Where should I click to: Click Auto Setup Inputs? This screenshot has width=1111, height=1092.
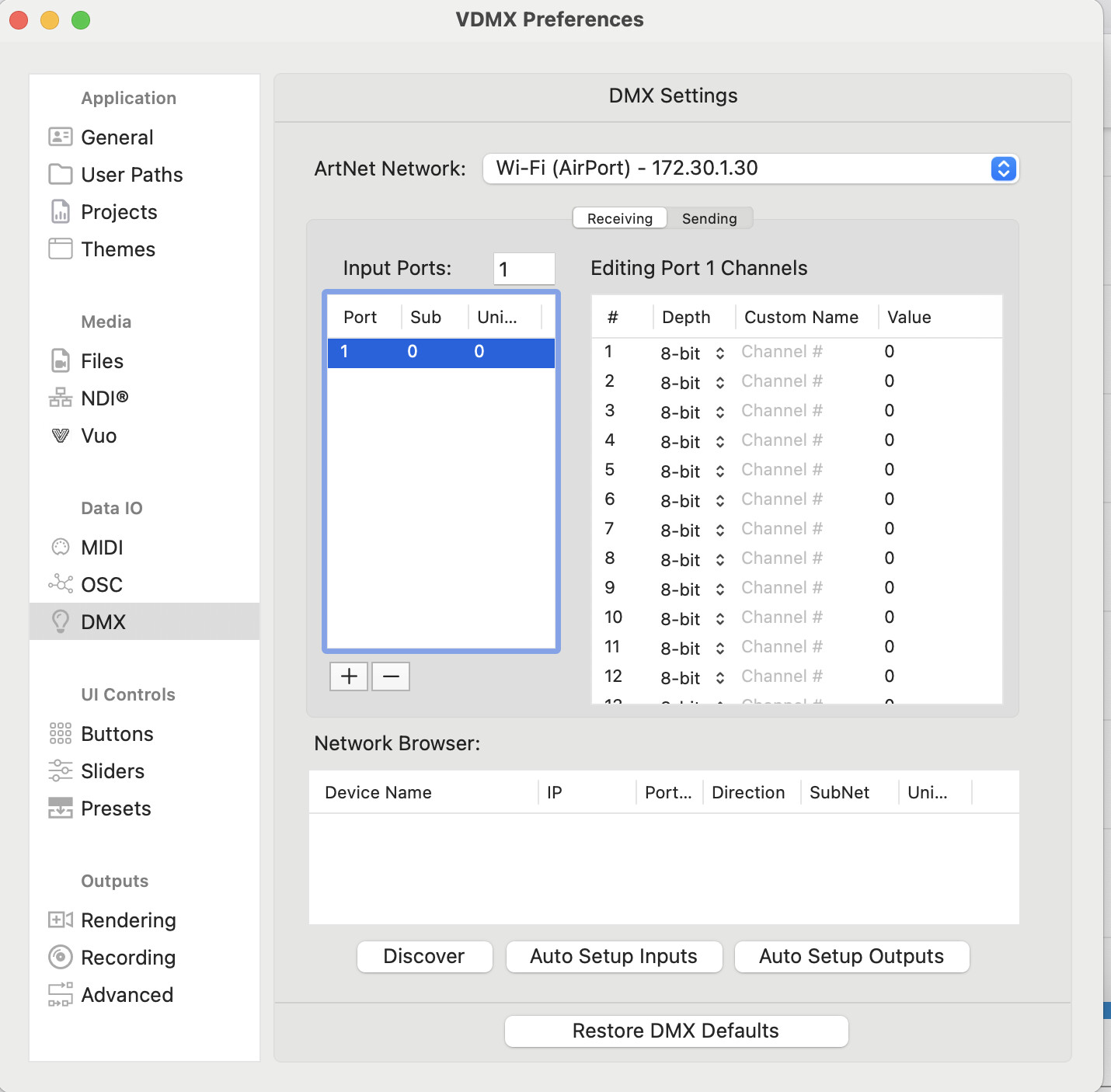click(x=614, y=956)
